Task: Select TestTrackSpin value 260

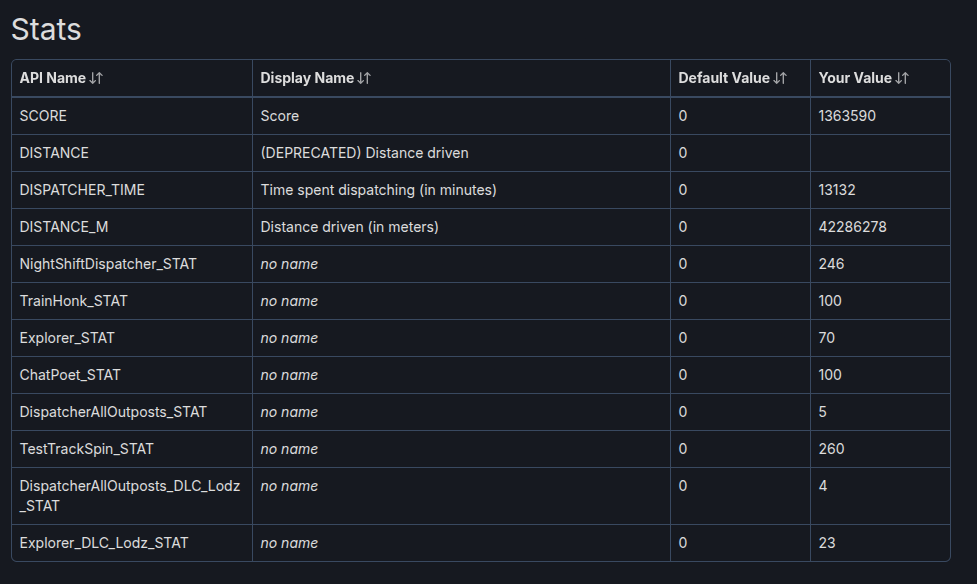Action: tap(831, 449)
